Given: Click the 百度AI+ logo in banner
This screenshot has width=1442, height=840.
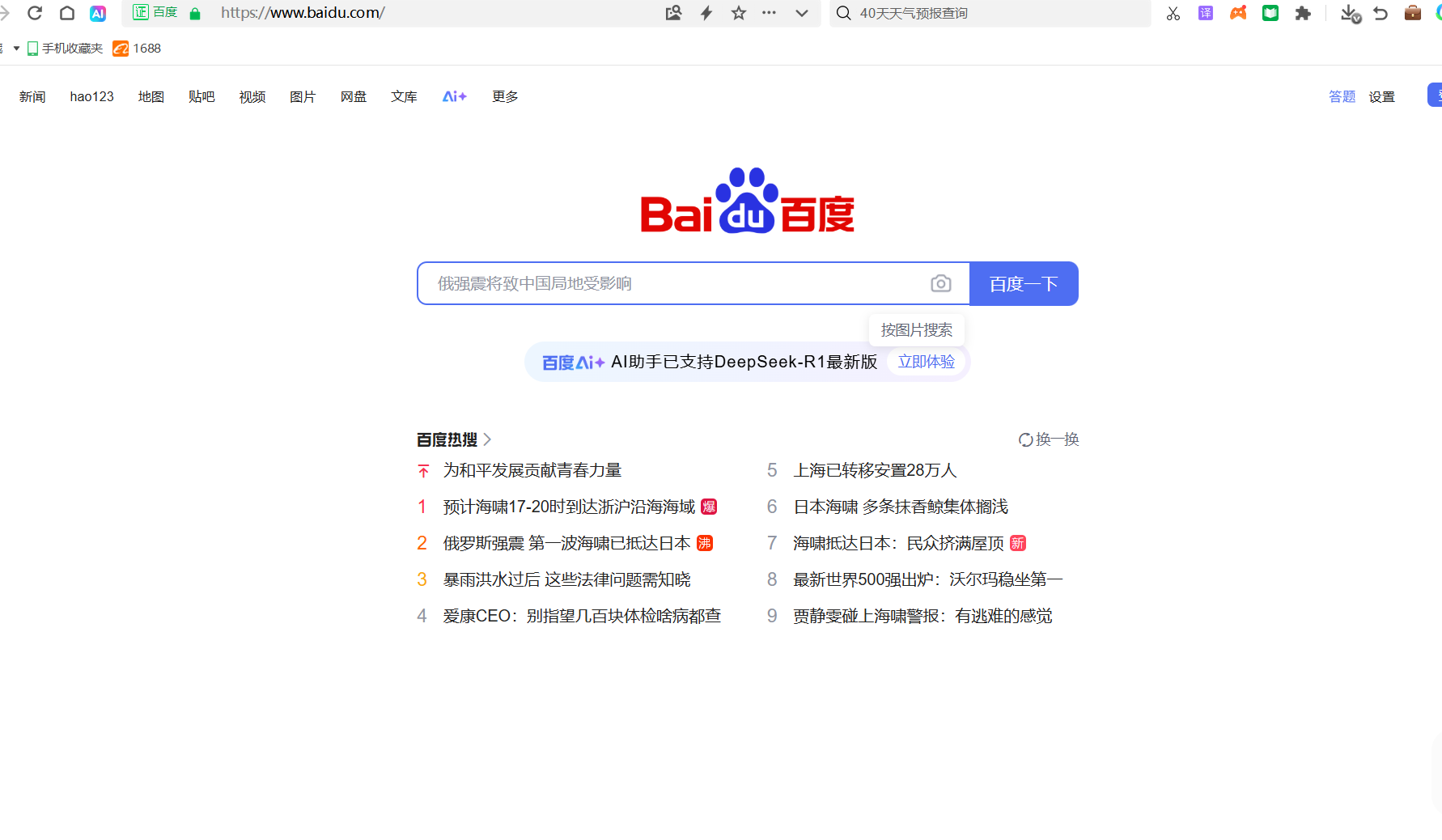Looking at the screenshot, I should point(573,363).
